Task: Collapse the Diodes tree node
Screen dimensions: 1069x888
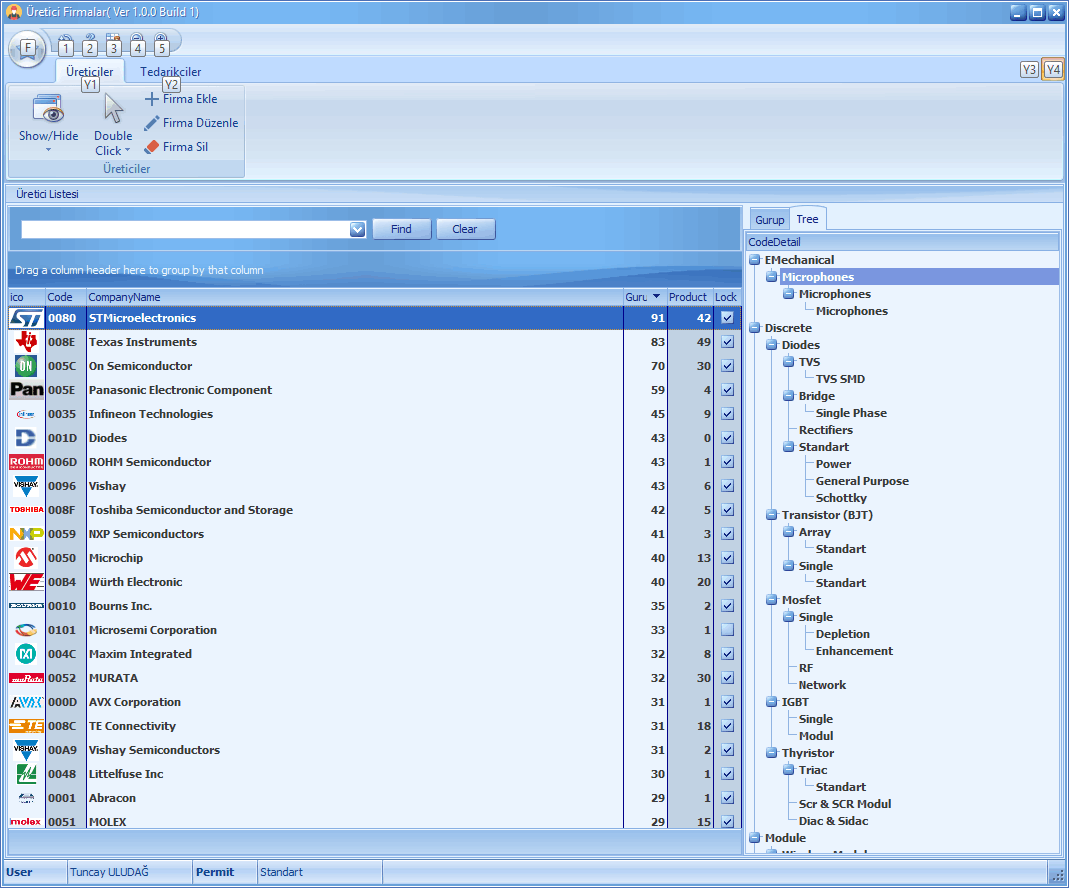Action: tap(772, 345)
